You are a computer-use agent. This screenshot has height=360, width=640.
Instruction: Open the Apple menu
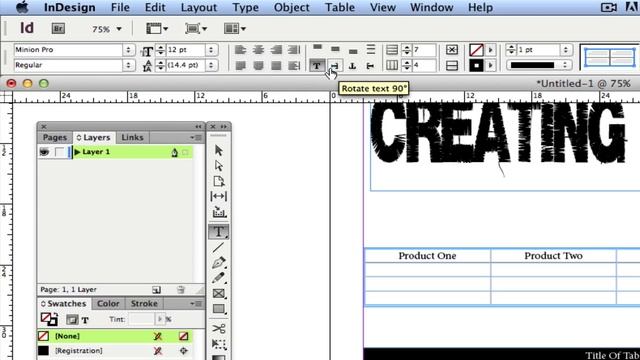(x=22, y=7)
